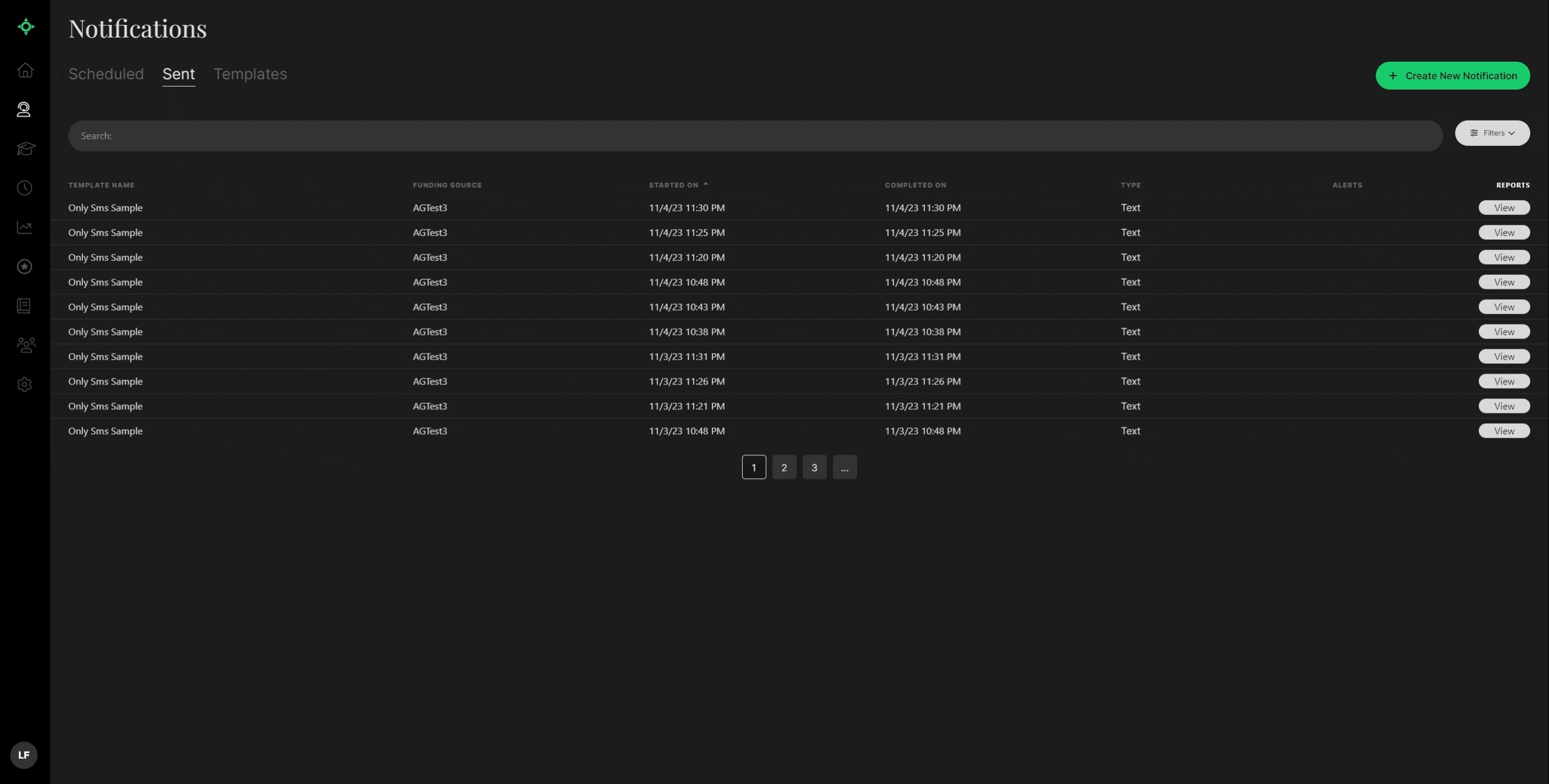Click the ellipsis pagination expander
Viewport: 1549px width, 784px height.
[844, 467]
